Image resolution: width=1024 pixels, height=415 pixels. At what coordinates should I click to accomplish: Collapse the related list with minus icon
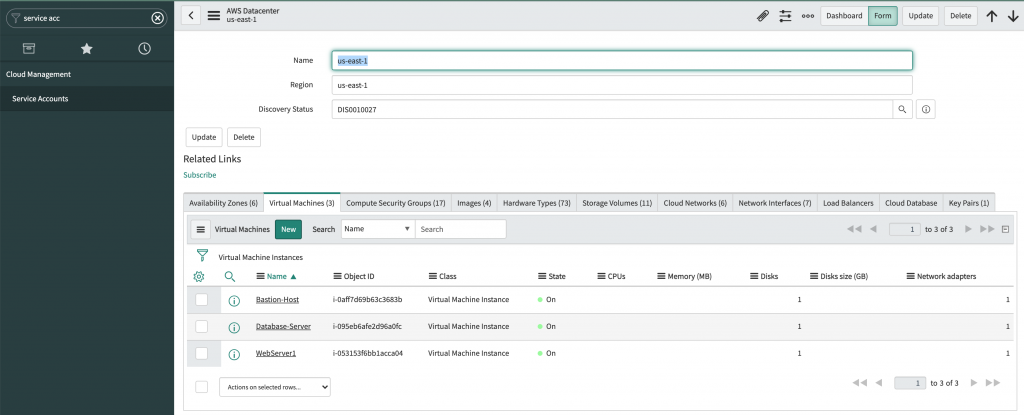[1005, 229]
